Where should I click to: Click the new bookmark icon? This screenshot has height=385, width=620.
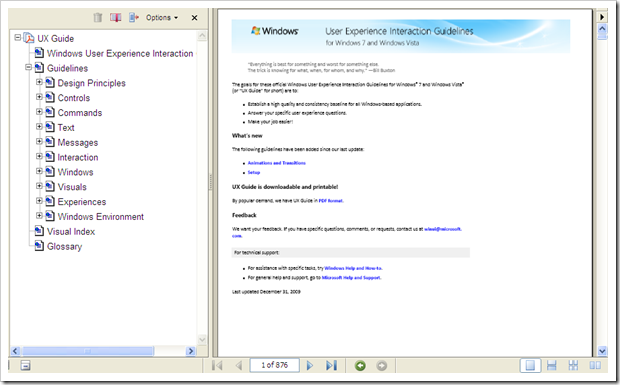tap(115, 17)
